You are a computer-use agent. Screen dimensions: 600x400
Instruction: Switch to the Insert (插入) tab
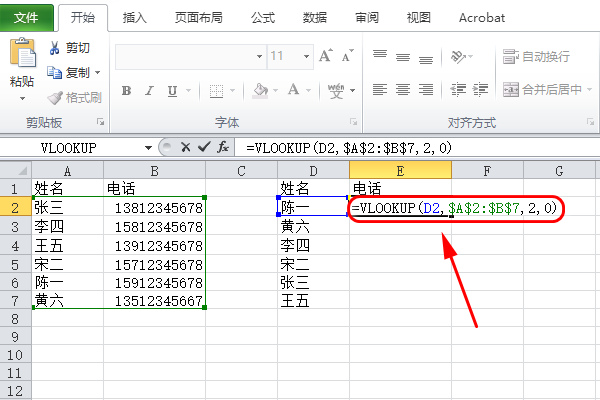point(135,18)
